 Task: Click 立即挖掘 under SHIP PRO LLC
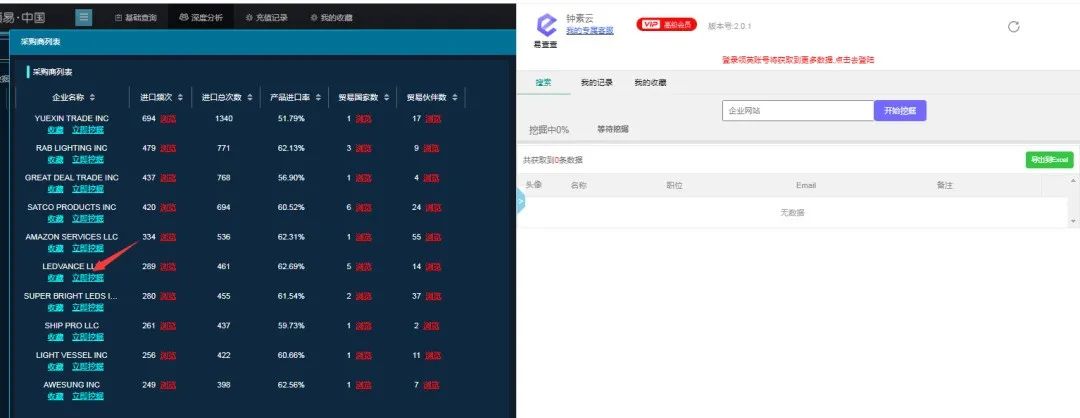(x=87, y=337)
